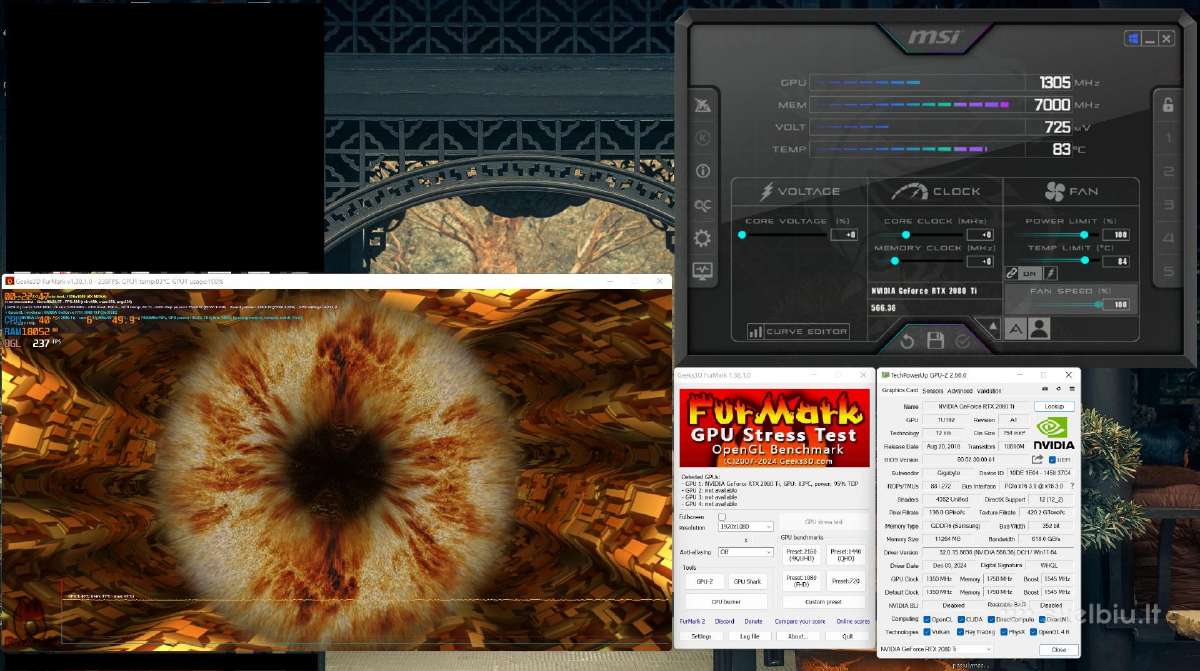Select the Graphics Card tab in GPU-Z
The height and width of the screenshot is (671, 1200).
[899, 389]
